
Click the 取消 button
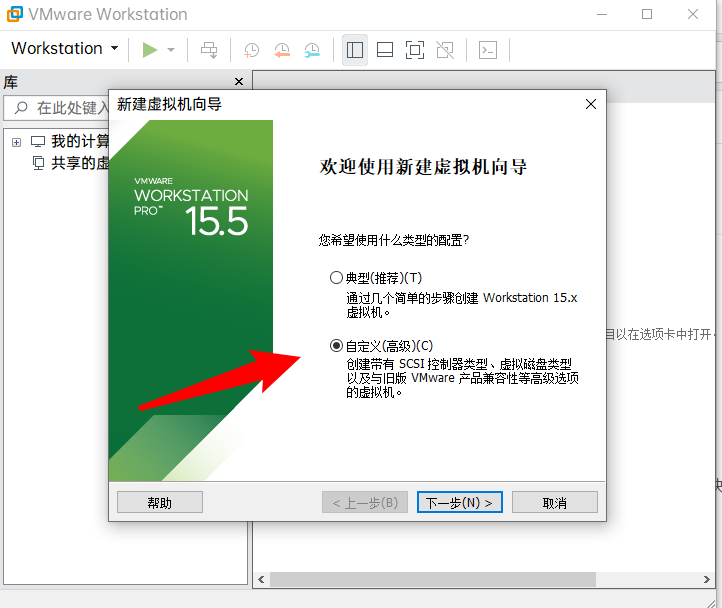[x=555, y=502]
